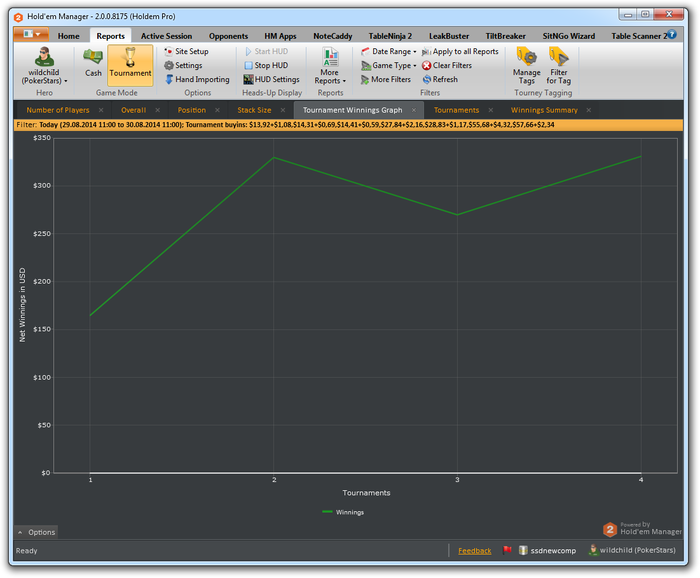Close the Overall tab

[158, 110]
